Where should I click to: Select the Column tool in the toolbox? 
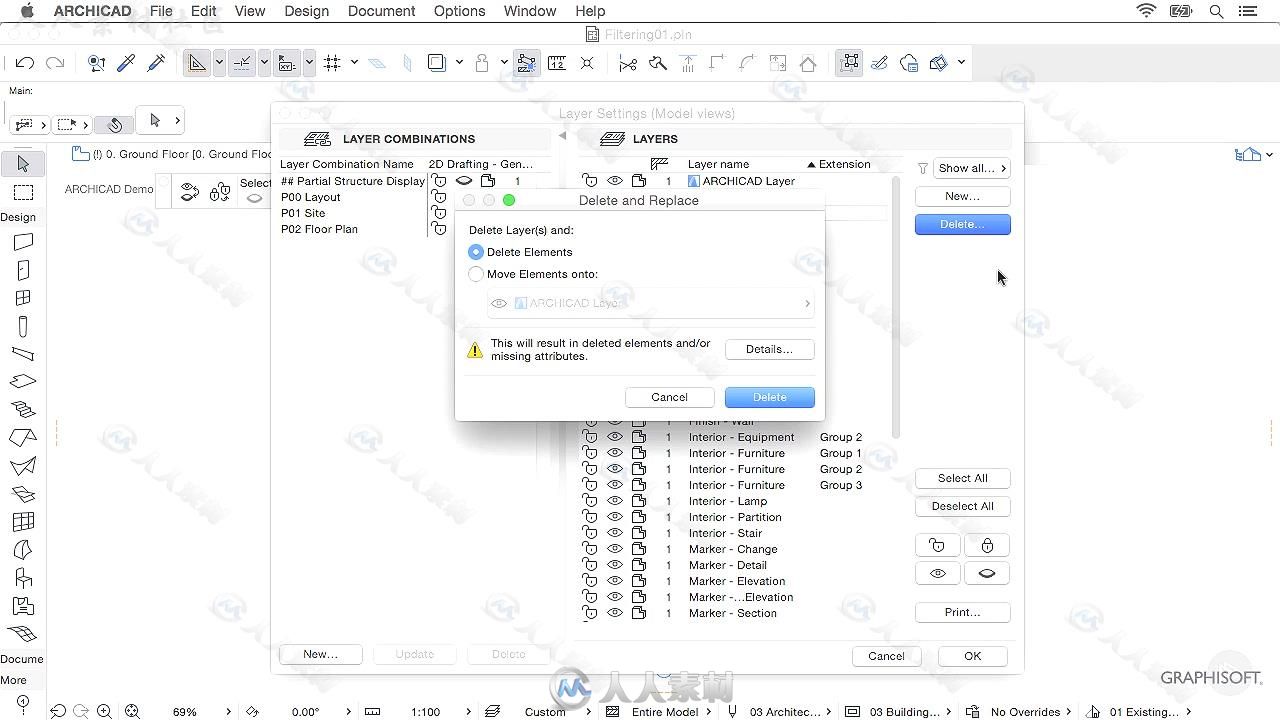click(x=24, y=326)
